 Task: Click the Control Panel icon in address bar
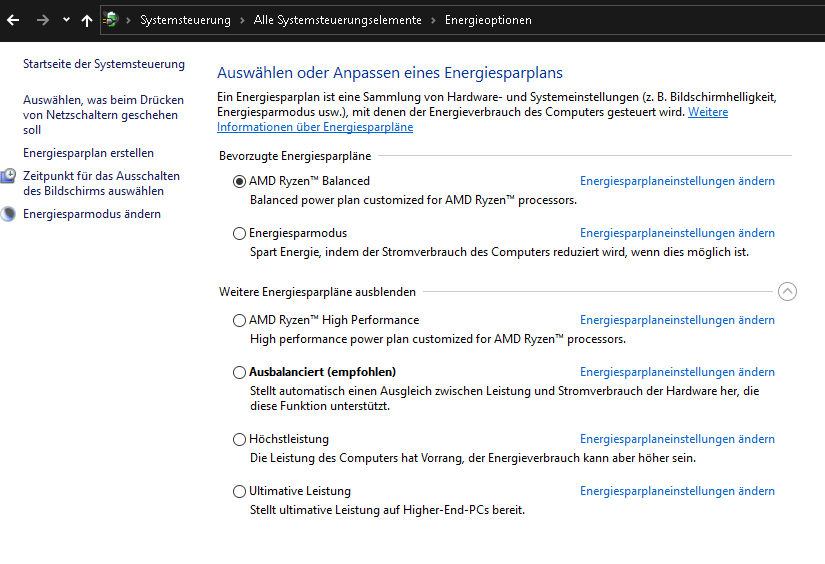[111, 20]
